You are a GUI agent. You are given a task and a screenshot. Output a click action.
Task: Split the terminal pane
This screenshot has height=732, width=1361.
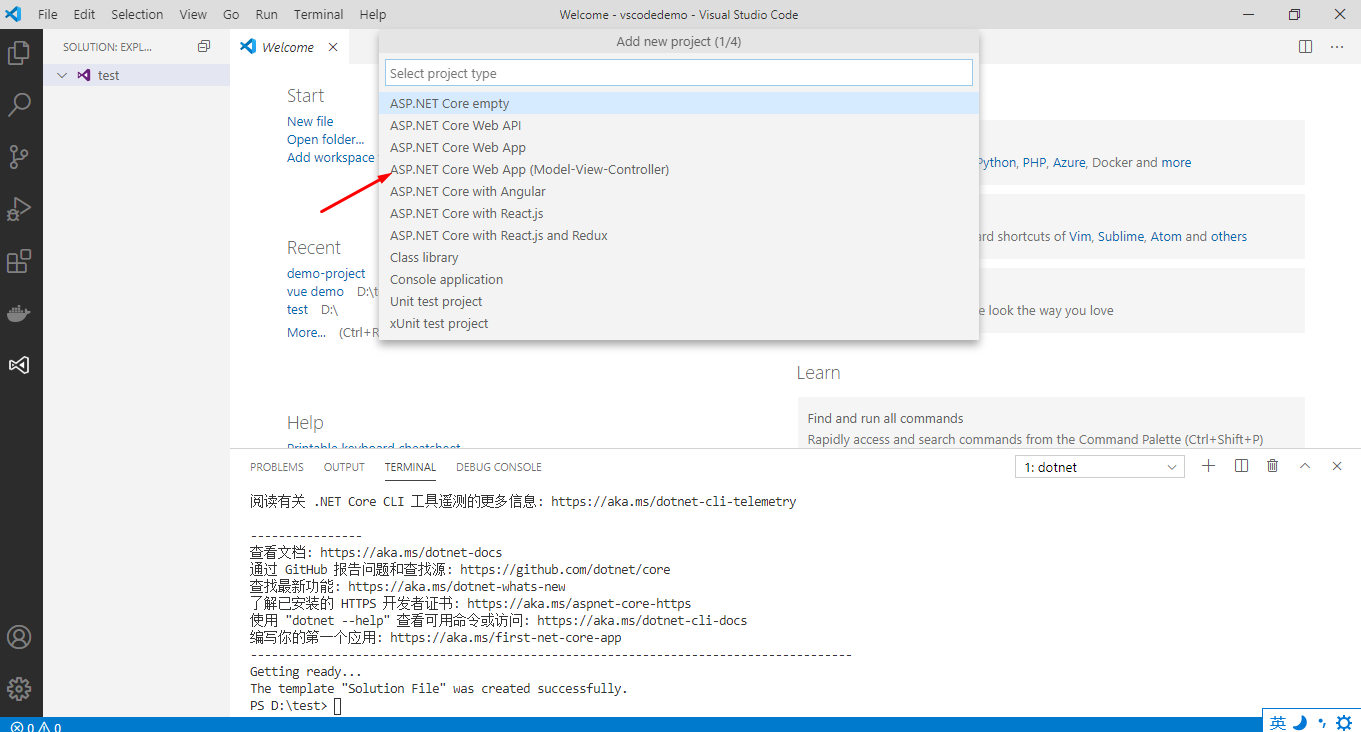1241,466
